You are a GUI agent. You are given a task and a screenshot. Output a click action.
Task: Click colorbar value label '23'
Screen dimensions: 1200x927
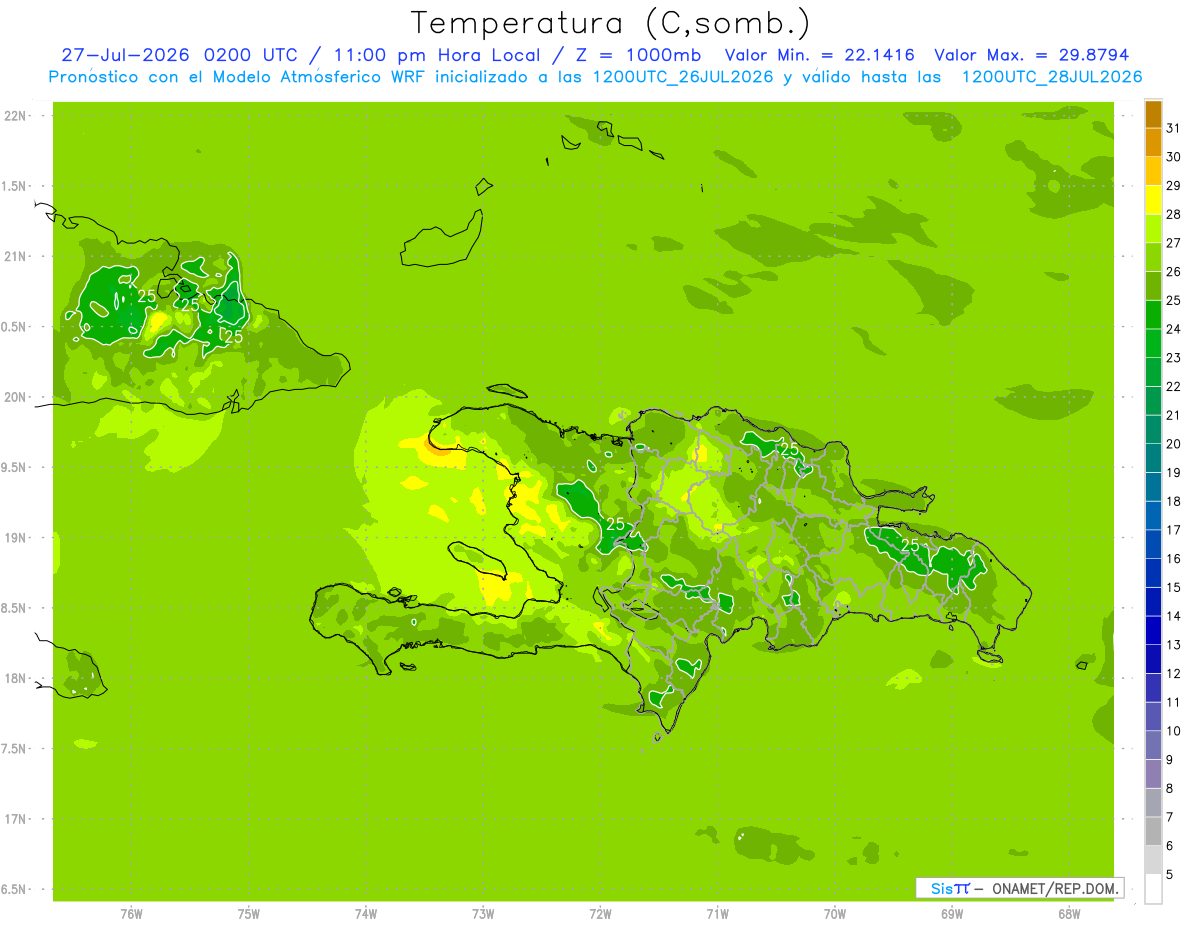point(1174,358)
